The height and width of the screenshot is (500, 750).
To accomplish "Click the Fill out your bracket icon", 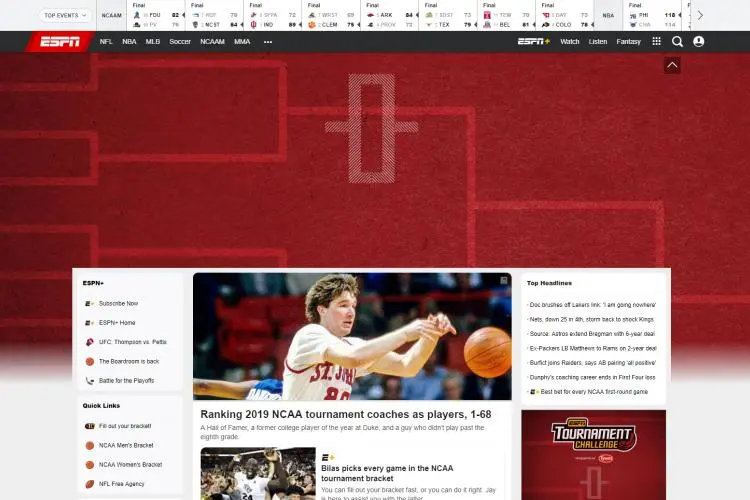I will click(89, 426).
